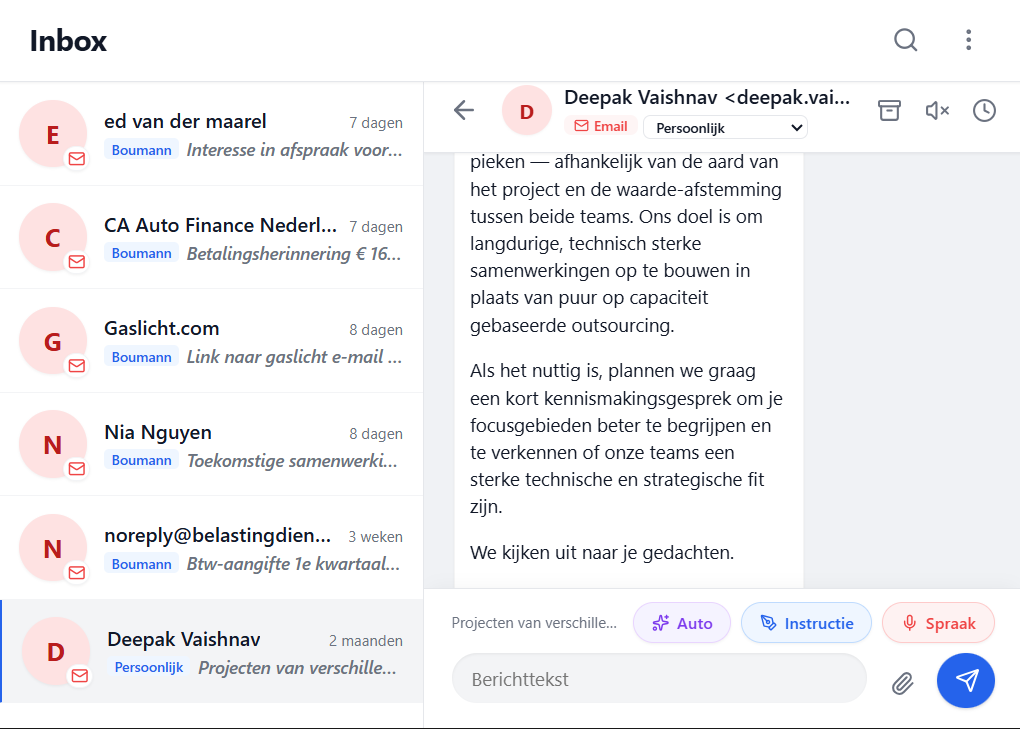Enable the Spraak voice input mode
This screenshot has height=729, width=1020.
tap(937, 622)
